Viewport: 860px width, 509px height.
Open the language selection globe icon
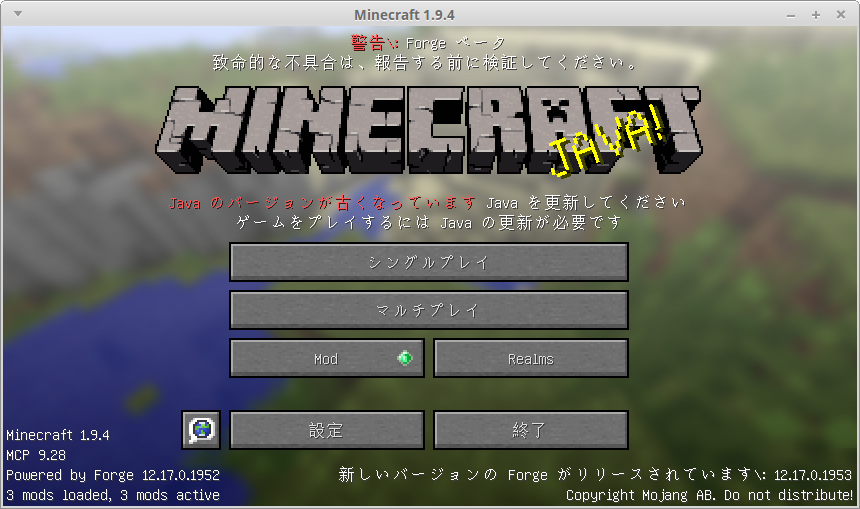pos(201,430)
